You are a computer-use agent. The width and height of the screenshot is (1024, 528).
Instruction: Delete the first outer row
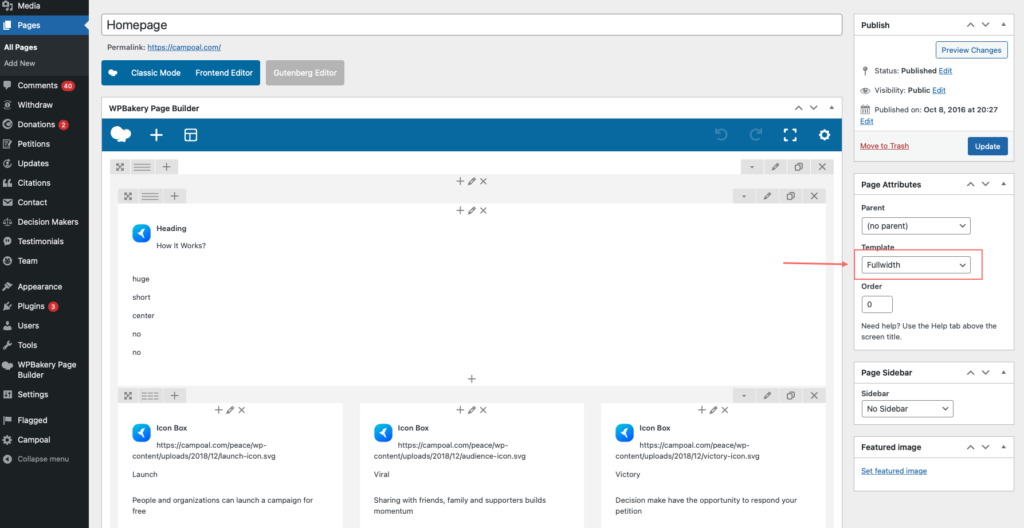point(822,167)
